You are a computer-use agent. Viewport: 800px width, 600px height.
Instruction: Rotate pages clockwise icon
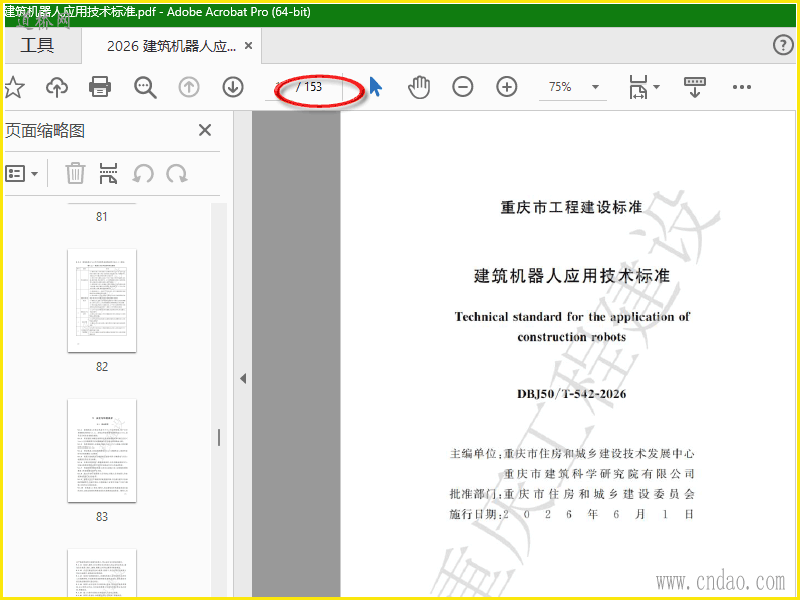177,174
